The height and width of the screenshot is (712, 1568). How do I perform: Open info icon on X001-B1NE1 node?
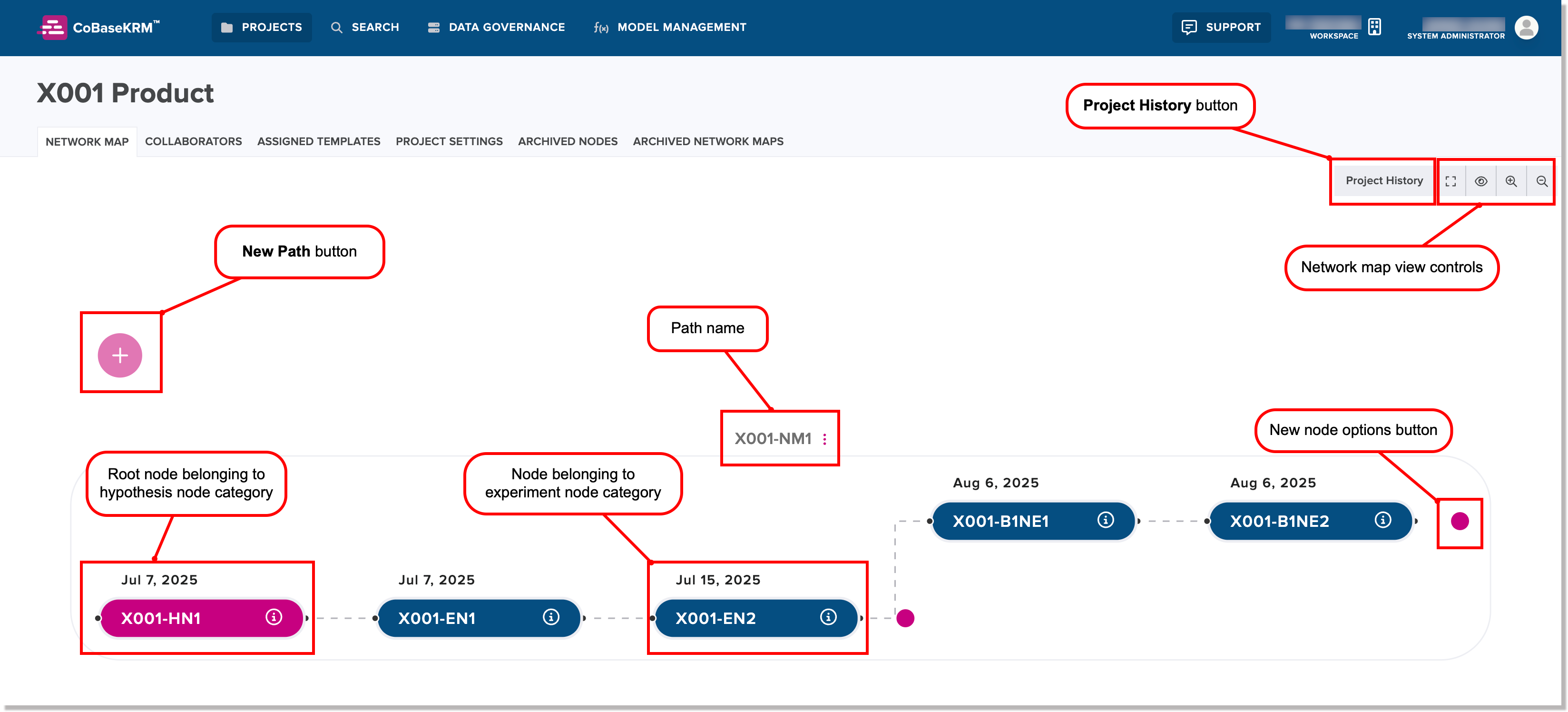coord(1106,520)
